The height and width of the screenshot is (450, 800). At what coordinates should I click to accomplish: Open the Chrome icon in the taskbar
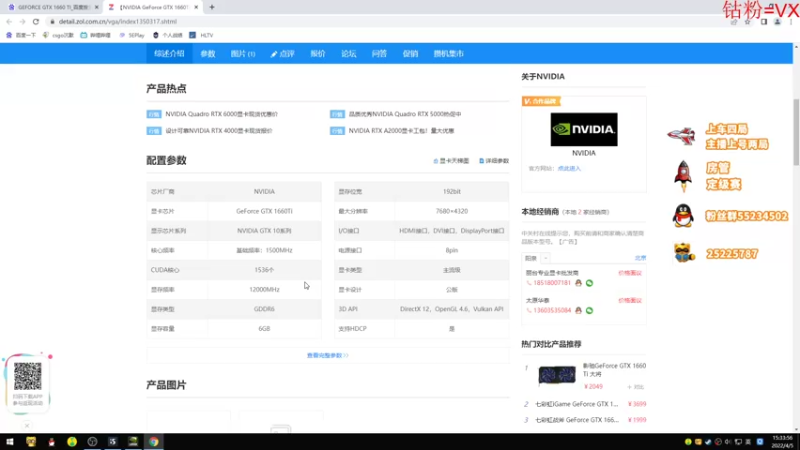[x=154, y=442]
